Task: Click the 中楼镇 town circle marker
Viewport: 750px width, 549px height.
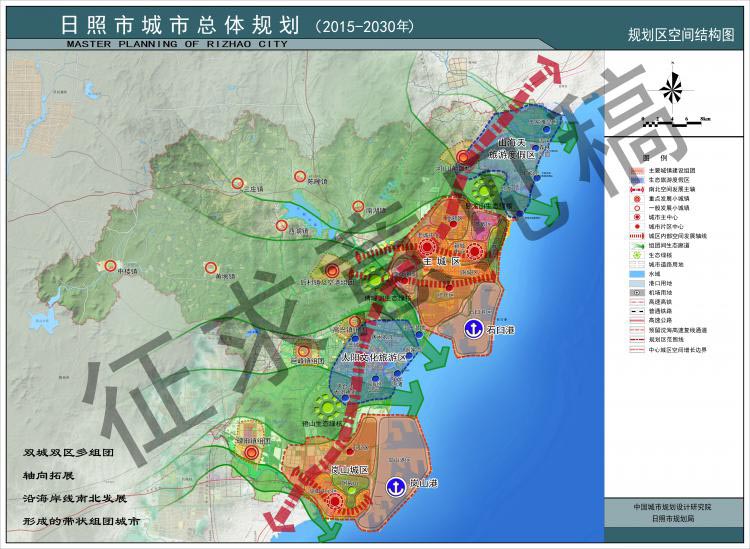Action: coord(108,267)
